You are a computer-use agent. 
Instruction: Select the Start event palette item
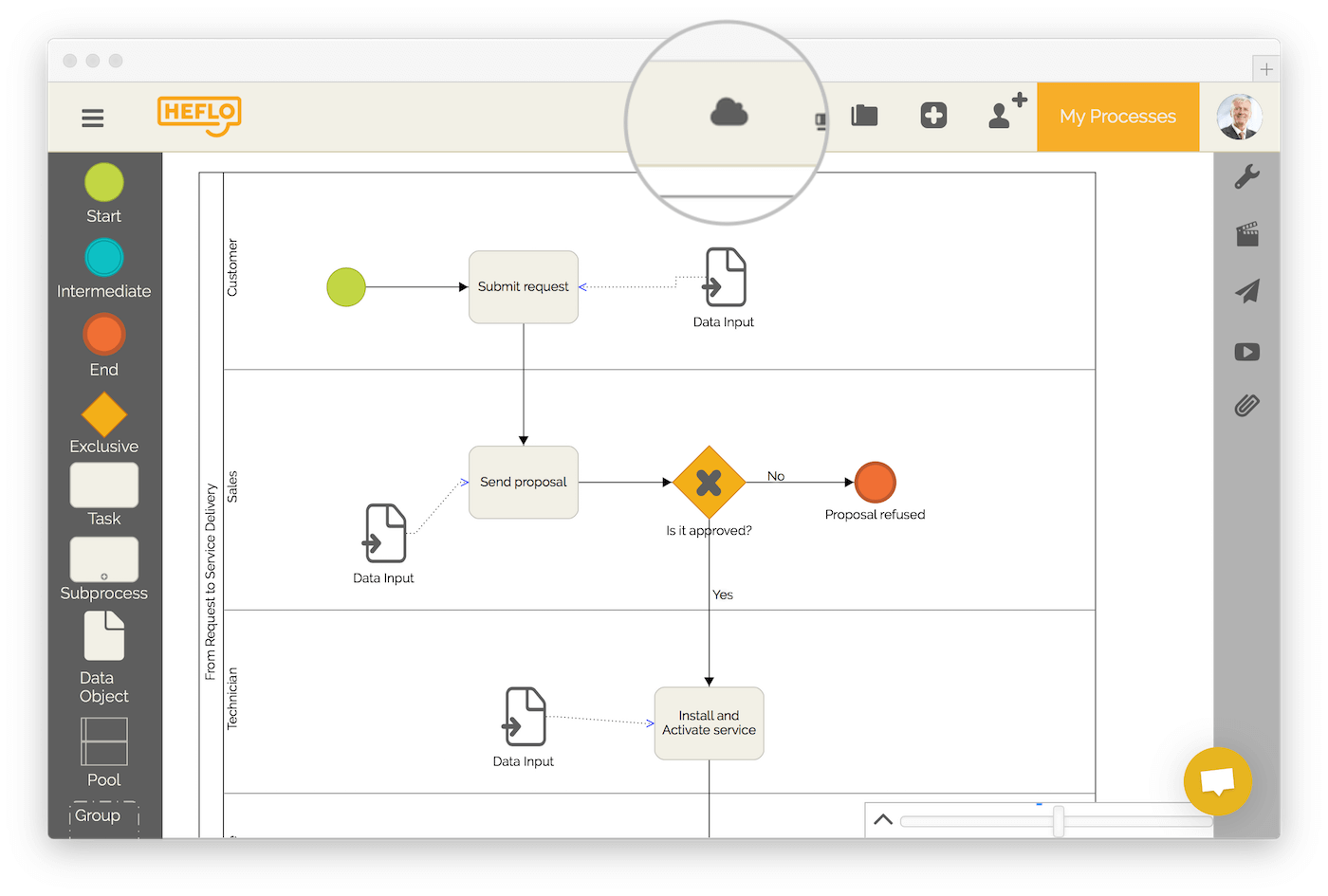coord(104,183)
